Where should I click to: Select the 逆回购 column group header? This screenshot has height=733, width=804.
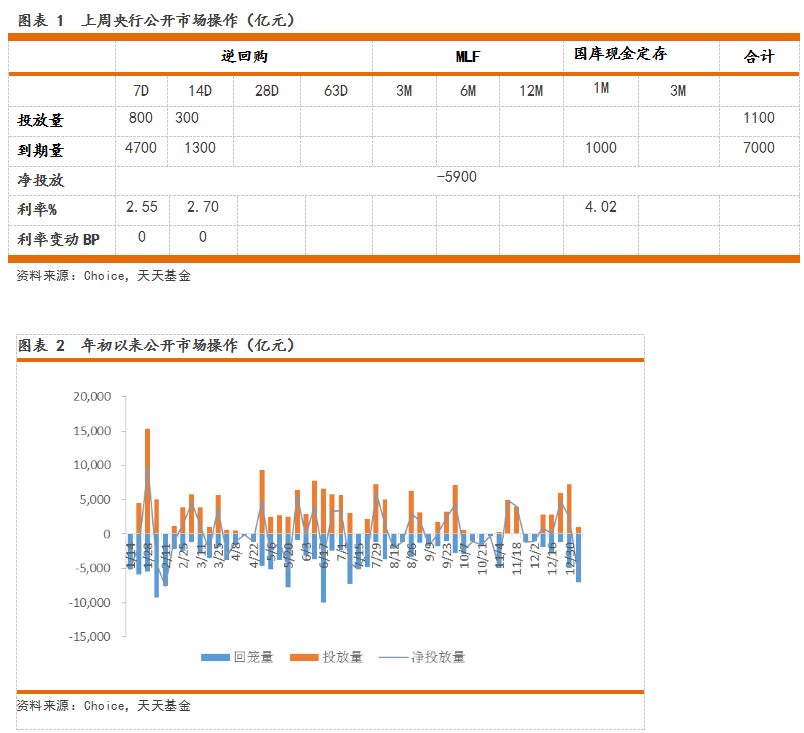coord(244,56)
